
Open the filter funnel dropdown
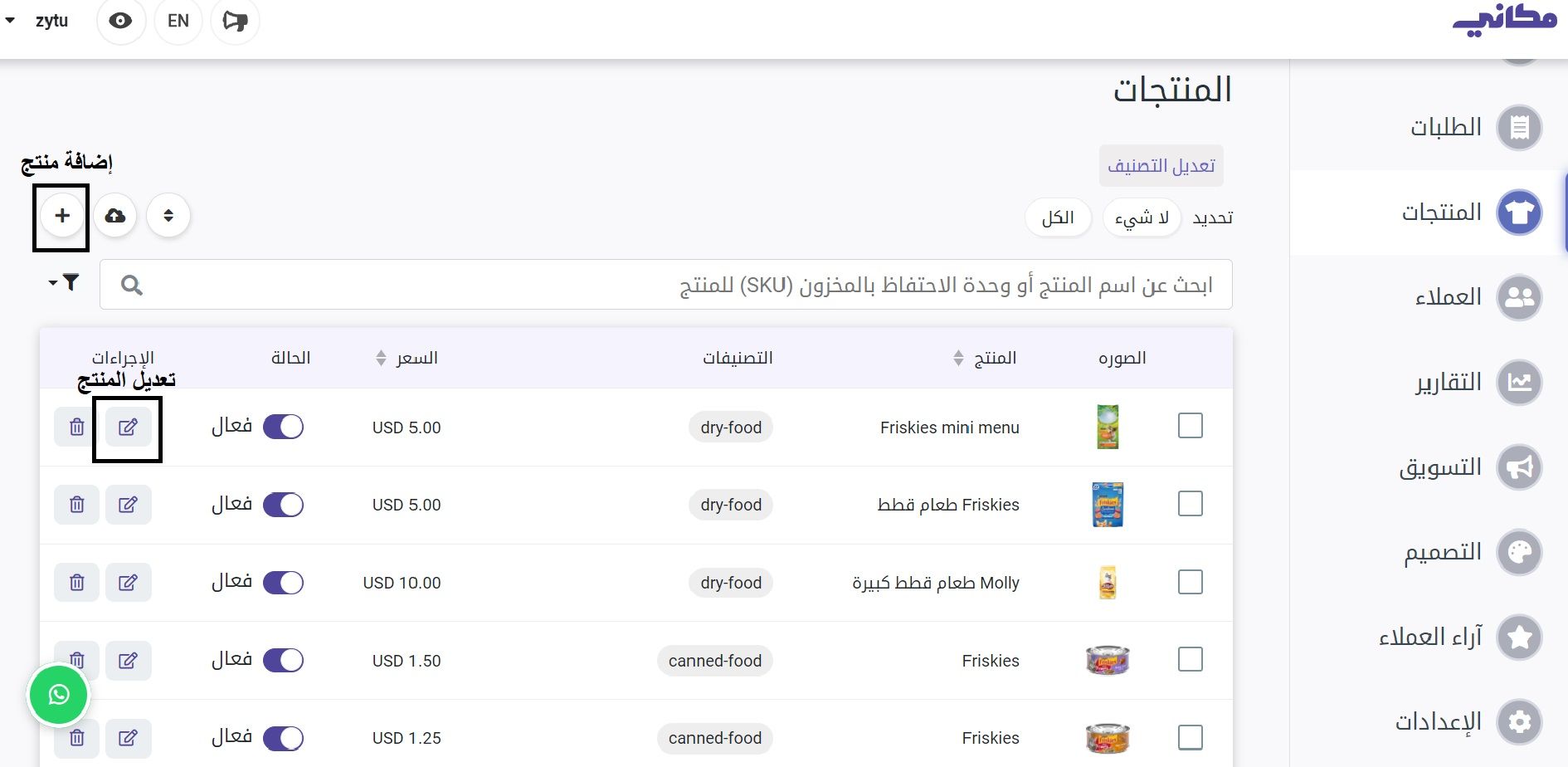click(64, 283)
